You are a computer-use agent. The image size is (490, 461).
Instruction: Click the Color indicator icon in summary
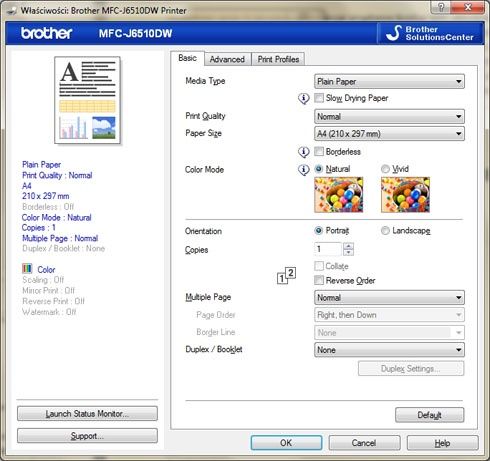(x=27, y=268)
